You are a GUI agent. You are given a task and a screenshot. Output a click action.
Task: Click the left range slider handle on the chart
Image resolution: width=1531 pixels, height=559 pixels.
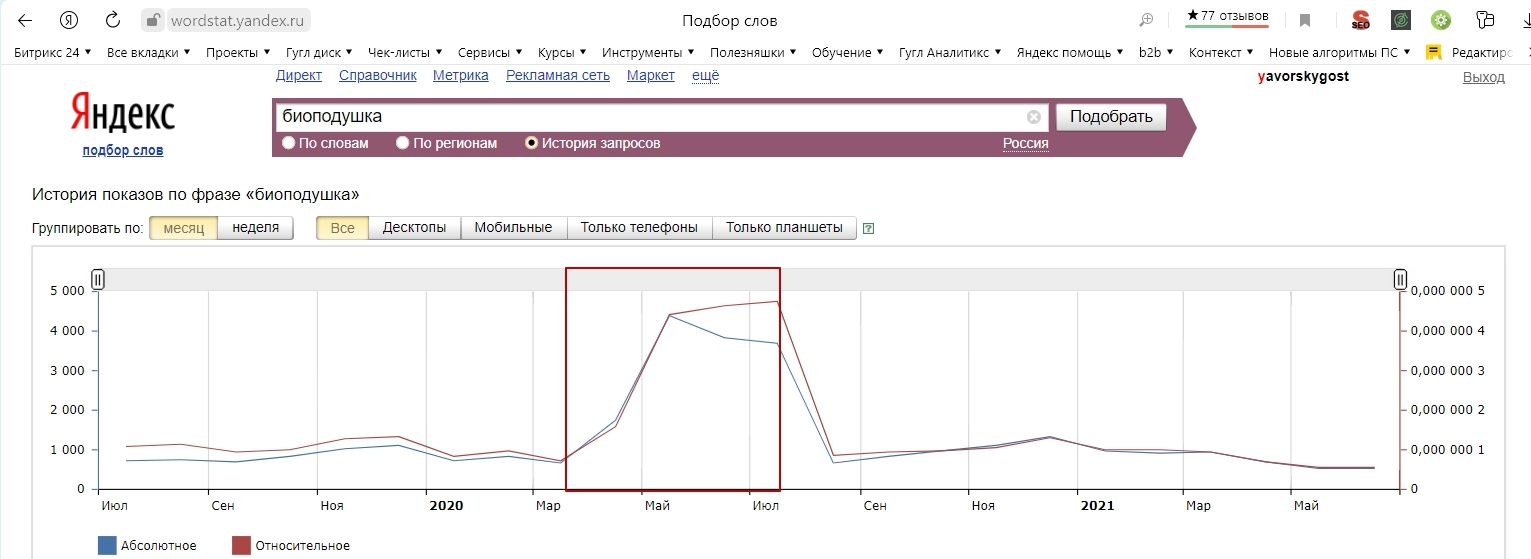(98, 279)
